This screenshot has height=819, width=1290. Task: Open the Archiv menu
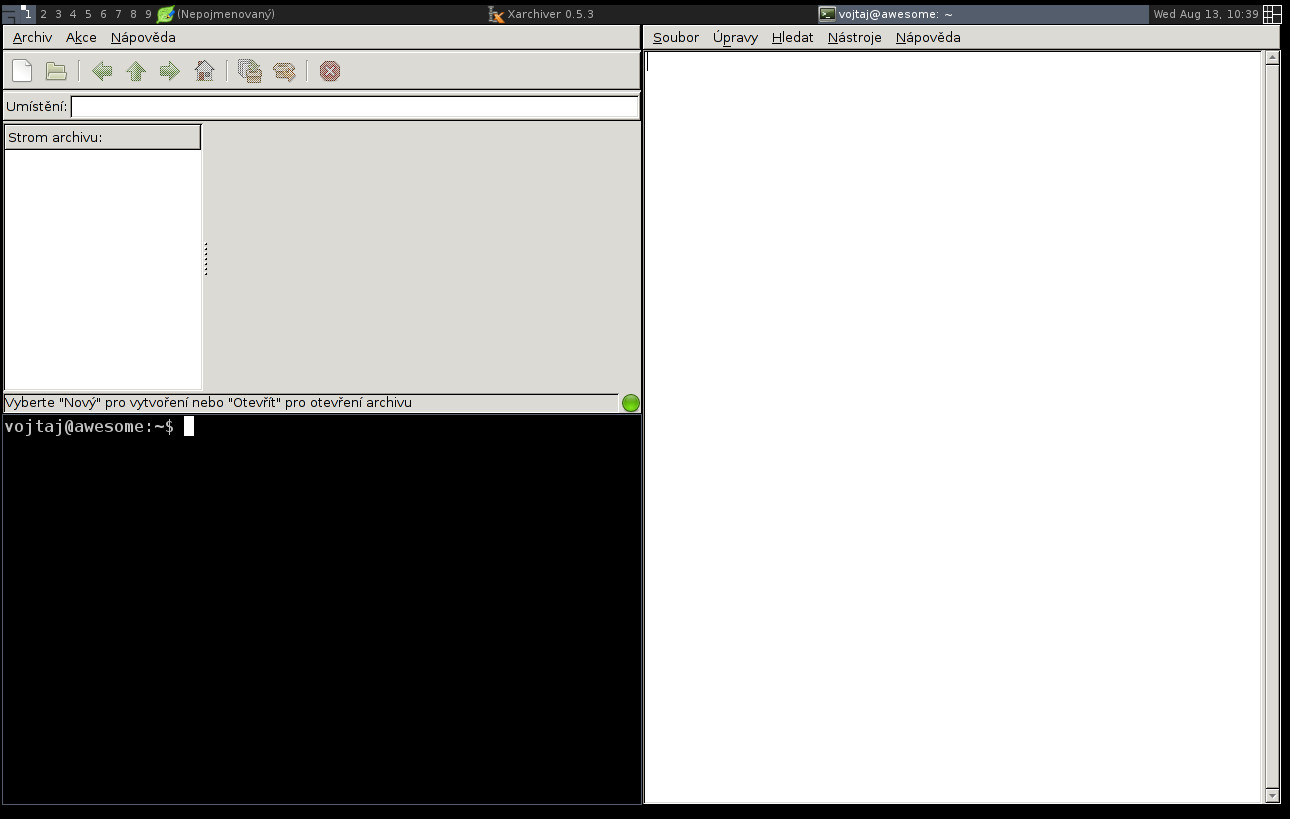point(32,37)
